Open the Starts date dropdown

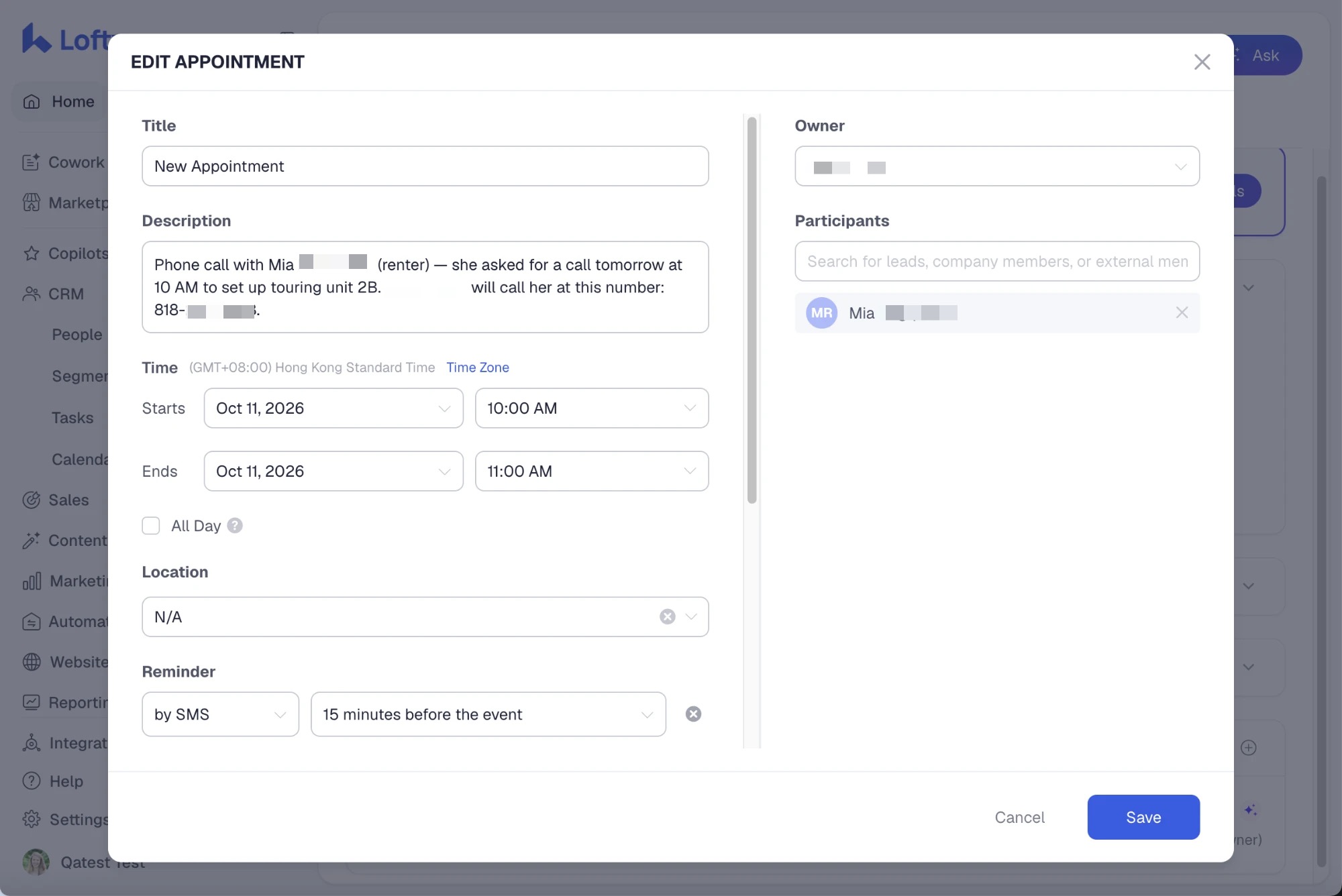coord(333,408)
